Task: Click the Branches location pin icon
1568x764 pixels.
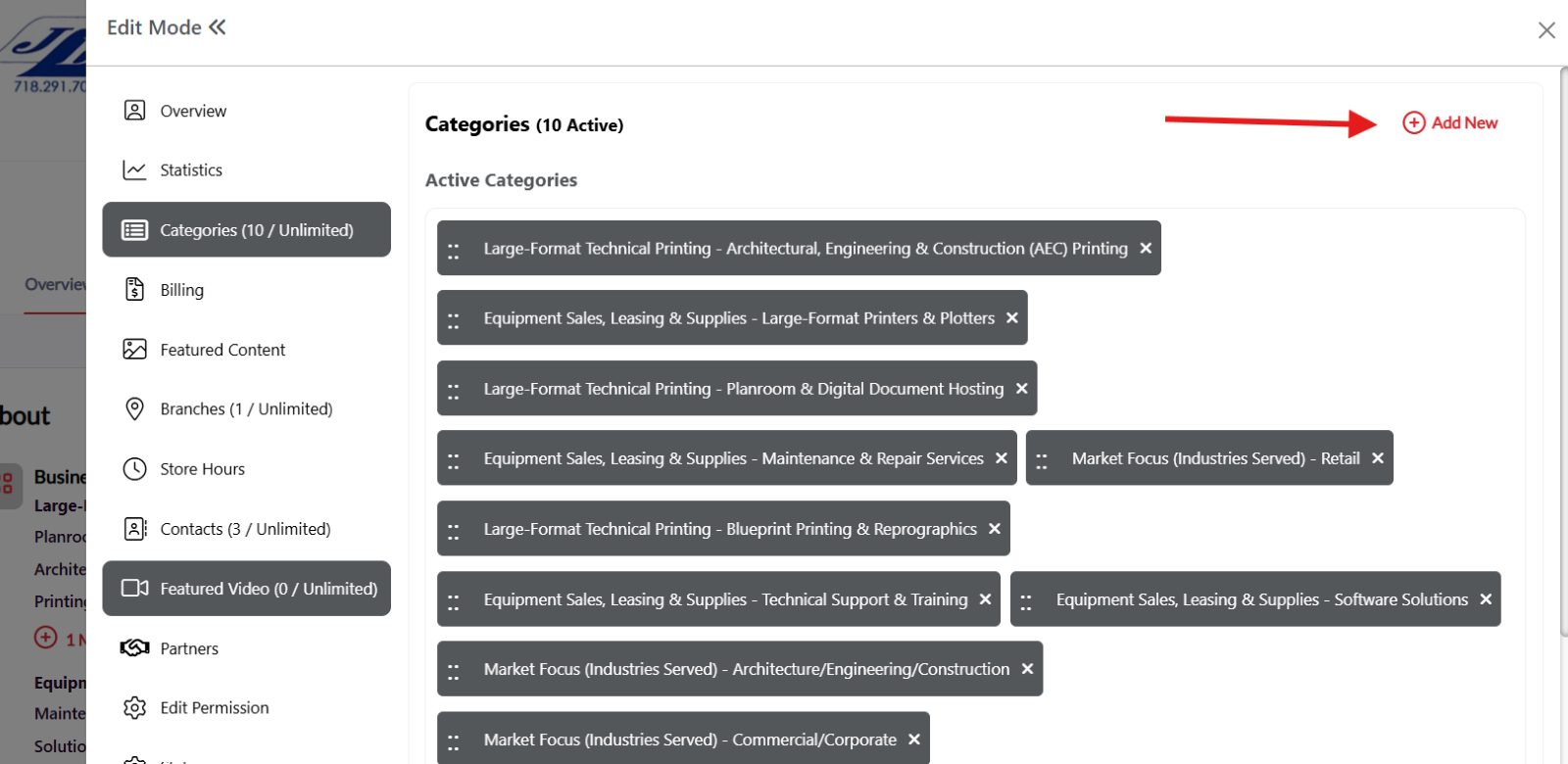Action: point(135,409)
